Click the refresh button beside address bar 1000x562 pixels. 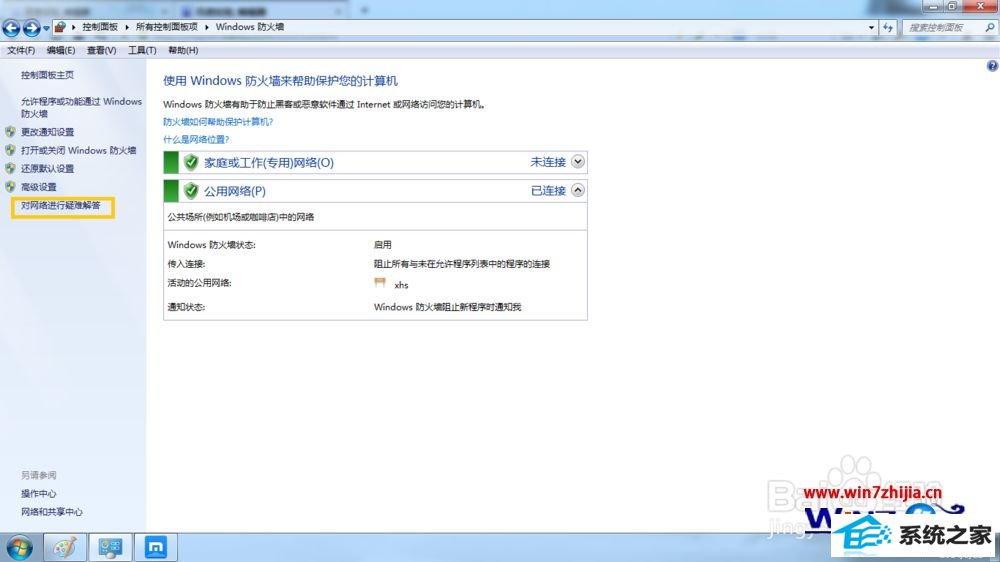coord(888,27)
